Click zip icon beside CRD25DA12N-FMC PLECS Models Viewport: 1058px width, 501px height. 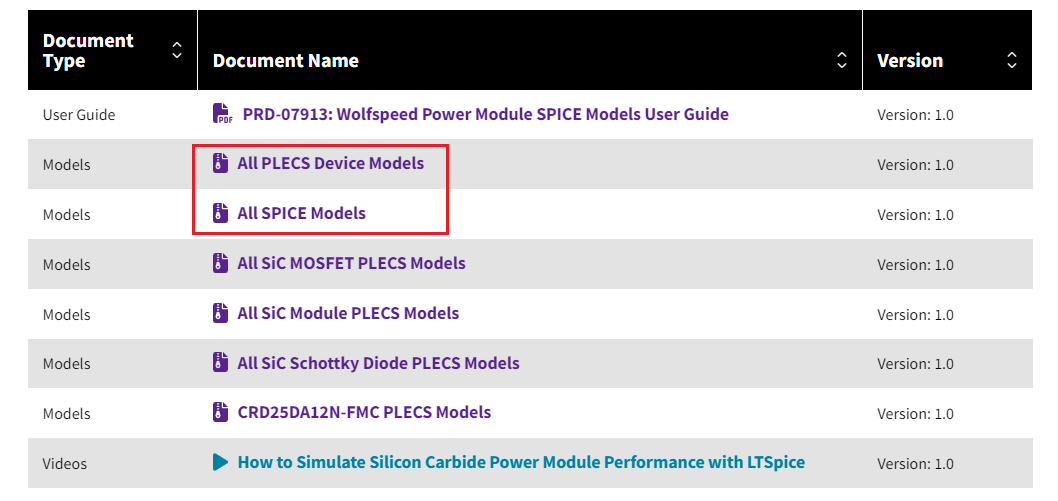click(221, 412)
